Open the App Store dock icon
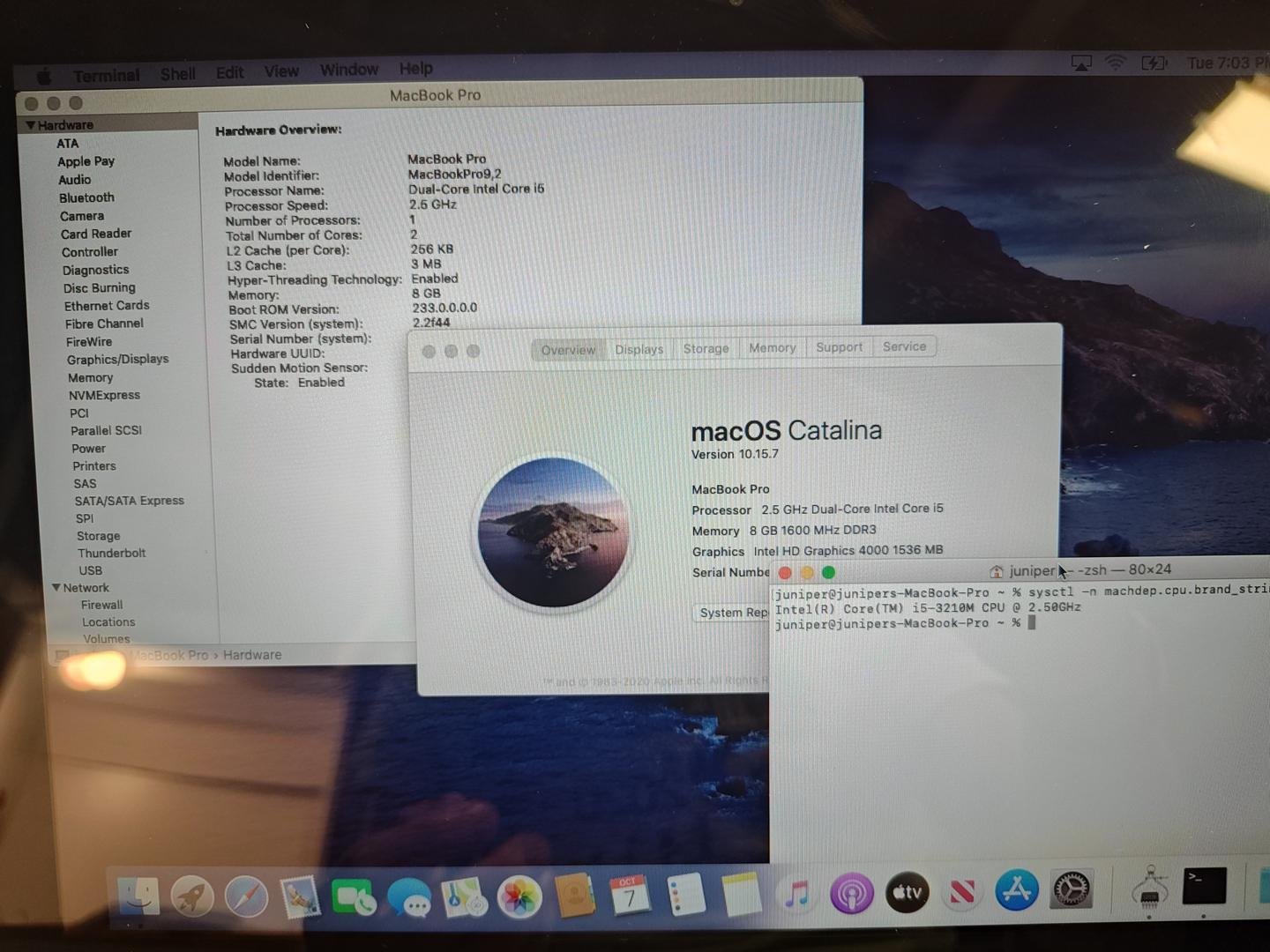1270x952 pixels. pyautogui.click(x=1016, y=892)
